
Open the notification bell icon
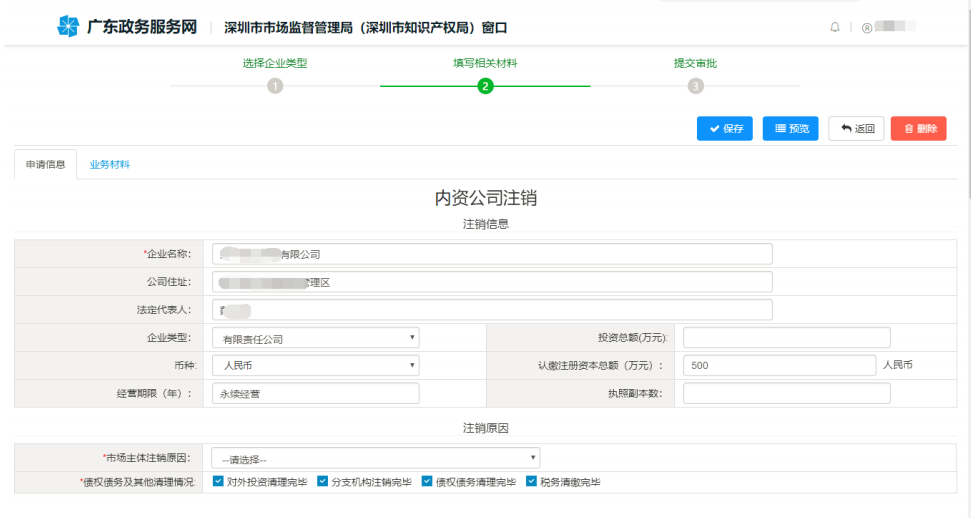(x=835, y=27)
